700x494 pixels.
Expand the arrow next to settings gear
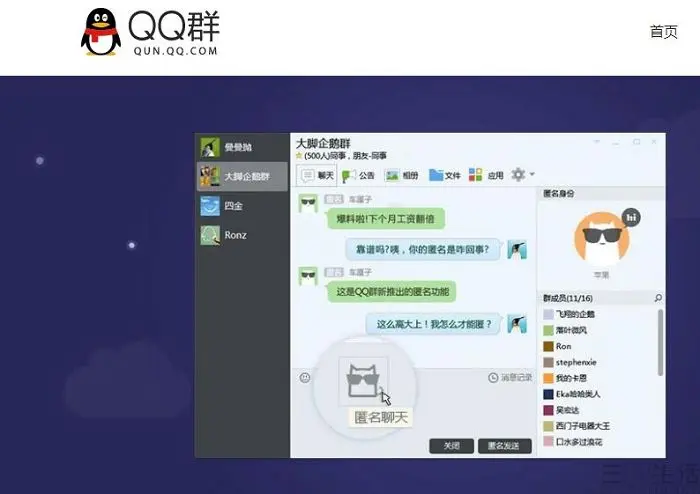click(532, 174)
